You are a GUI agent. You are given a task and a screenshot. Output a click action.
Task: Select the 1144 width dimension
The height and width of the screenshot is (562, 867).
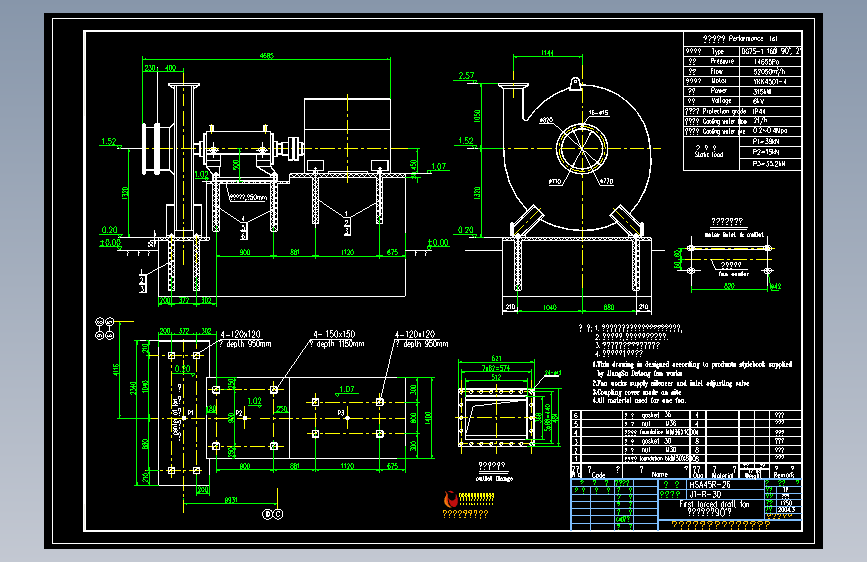547,53
